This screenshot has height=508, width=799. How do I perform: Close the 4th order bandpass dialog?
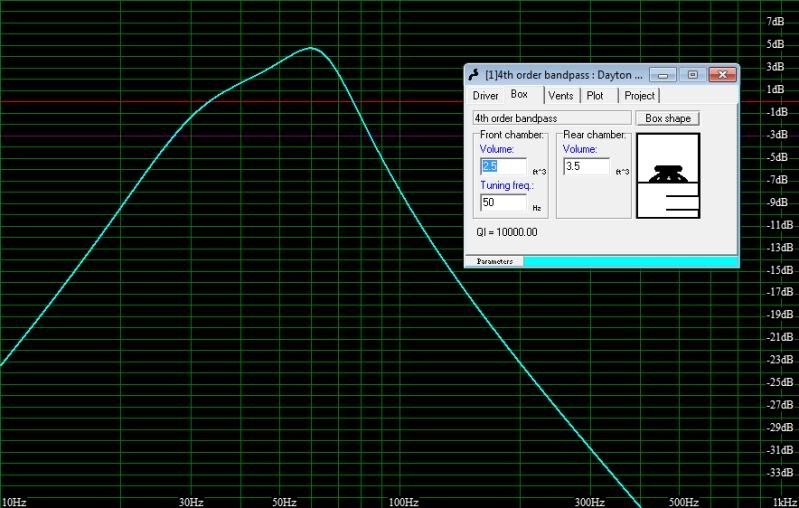(721, 75)
